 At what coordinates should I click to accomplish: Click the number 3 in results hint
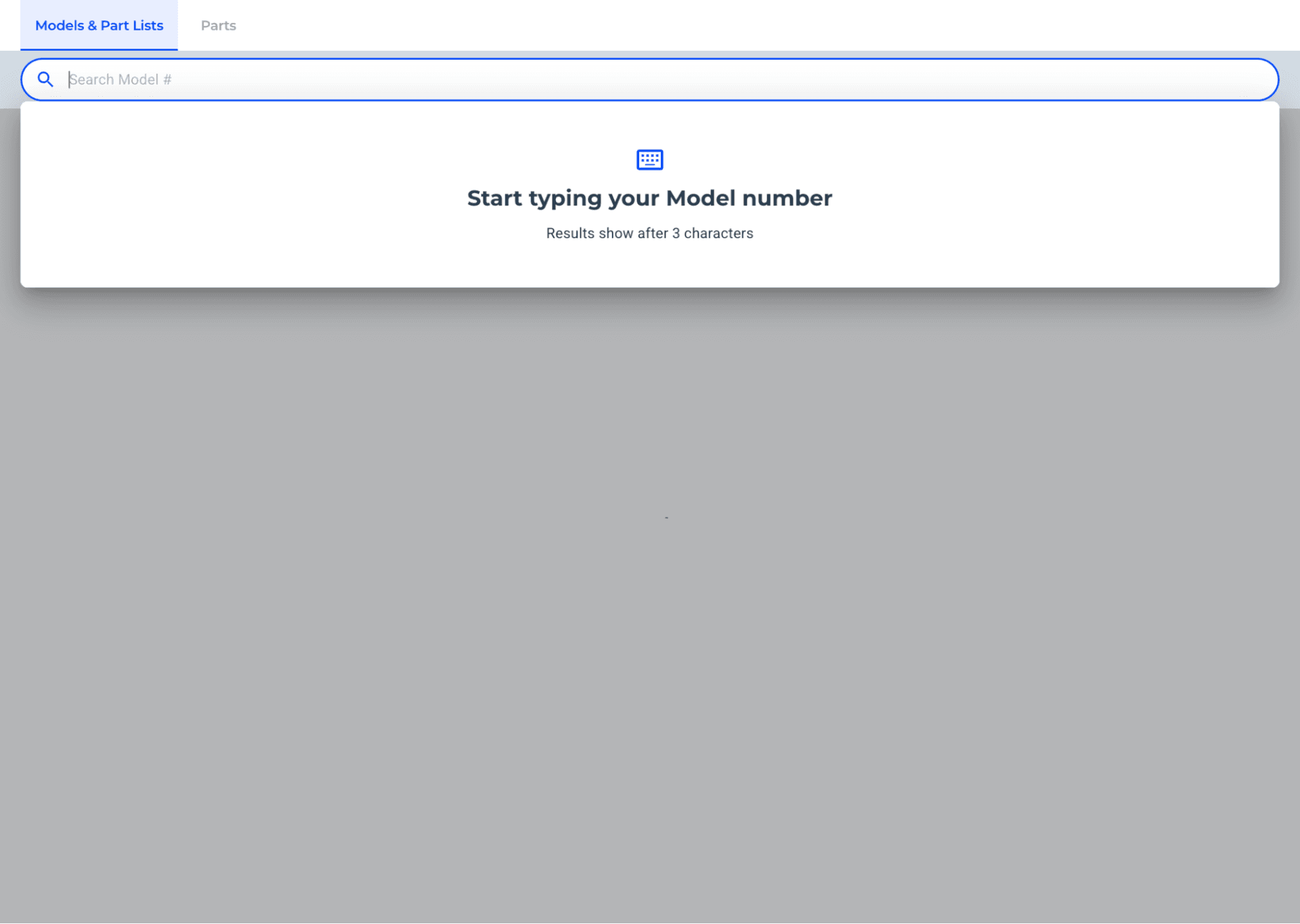[x=675, y=234]
